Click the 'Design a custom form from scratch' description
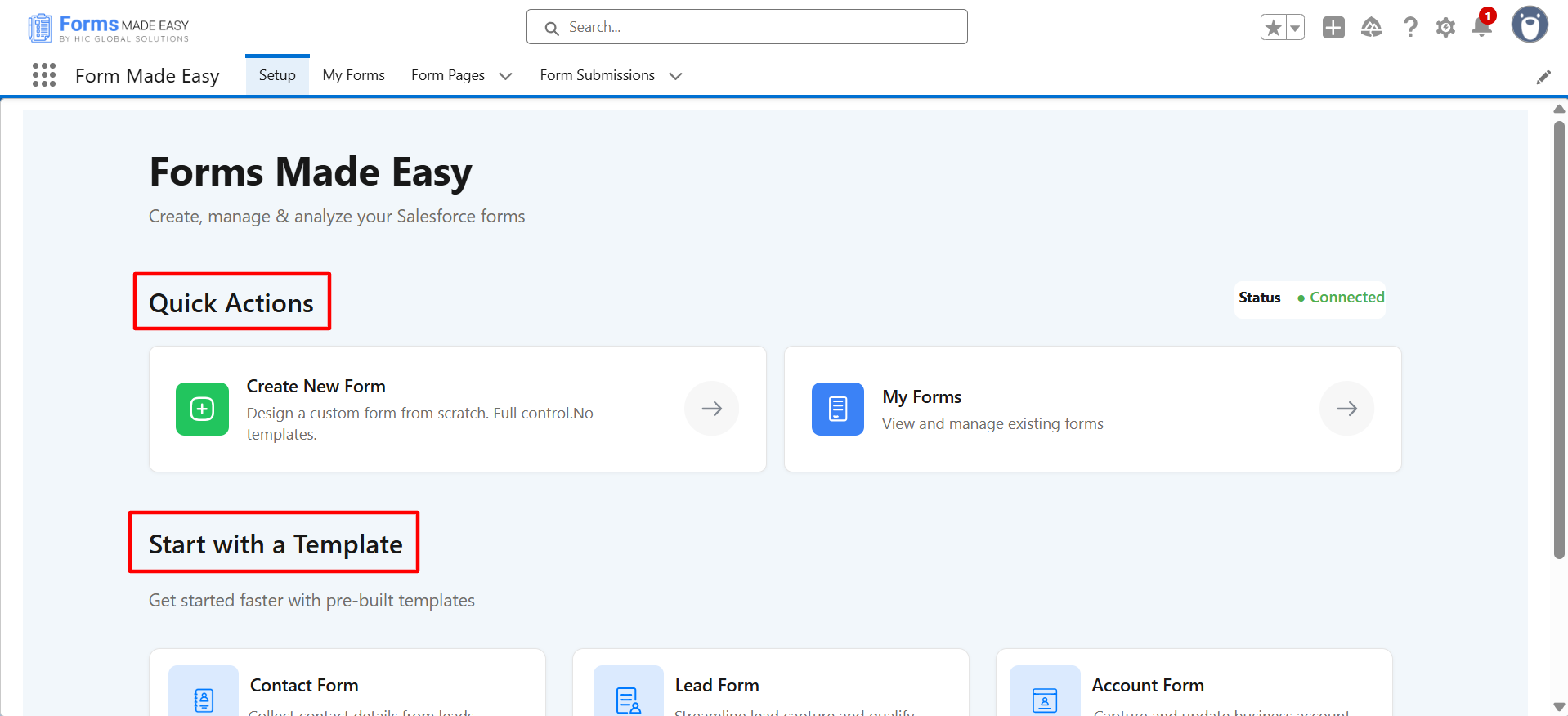1568x716 pixels. coord(420,423)
